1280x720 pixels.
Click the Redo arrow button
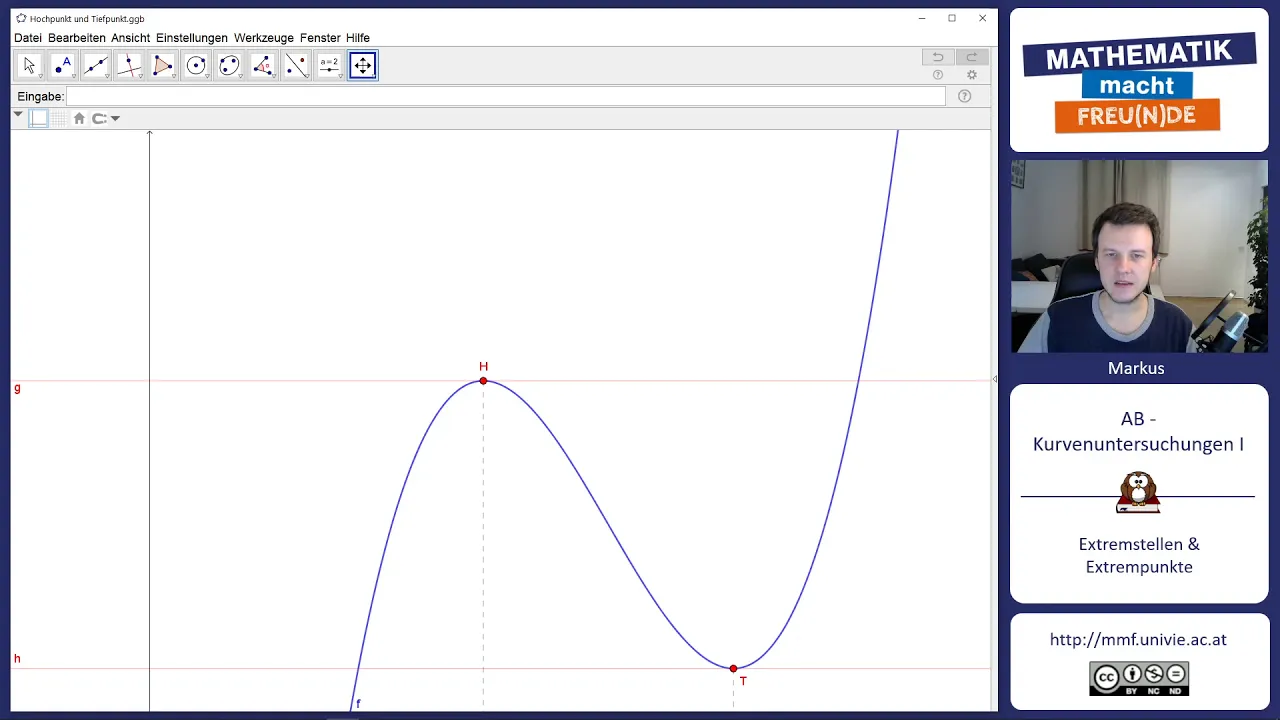(971, 57)
